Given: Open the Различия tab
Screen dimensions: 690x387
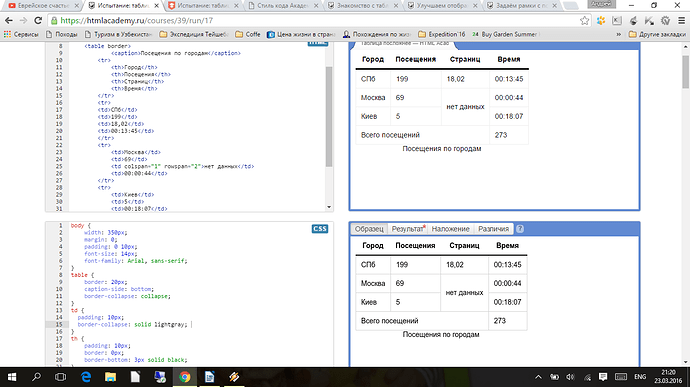Looking at the screenshot, I should tap(493, 229).
